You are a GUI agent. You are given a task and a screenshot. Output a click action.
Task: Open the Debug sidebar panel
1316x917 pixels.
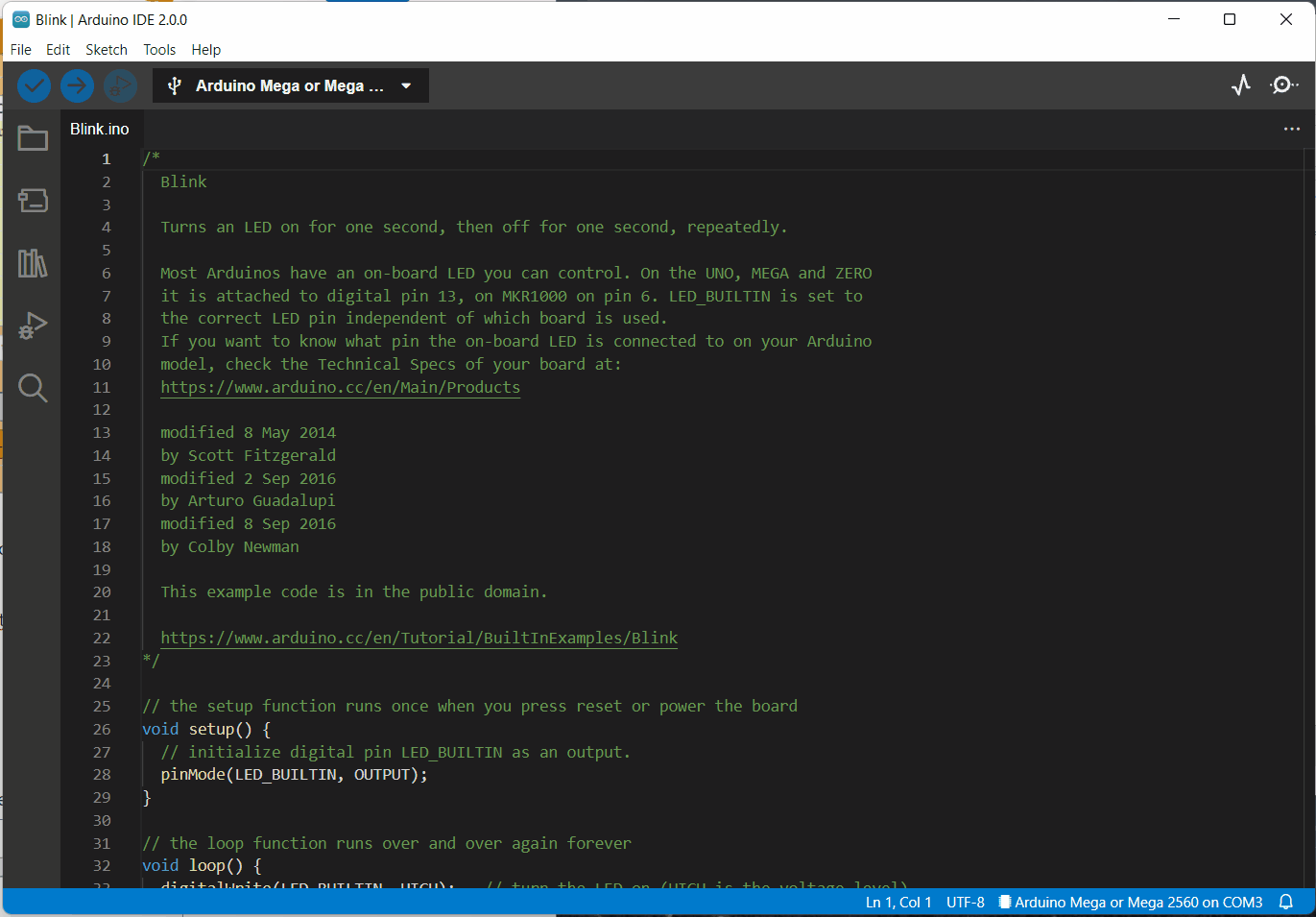point(33,326)
